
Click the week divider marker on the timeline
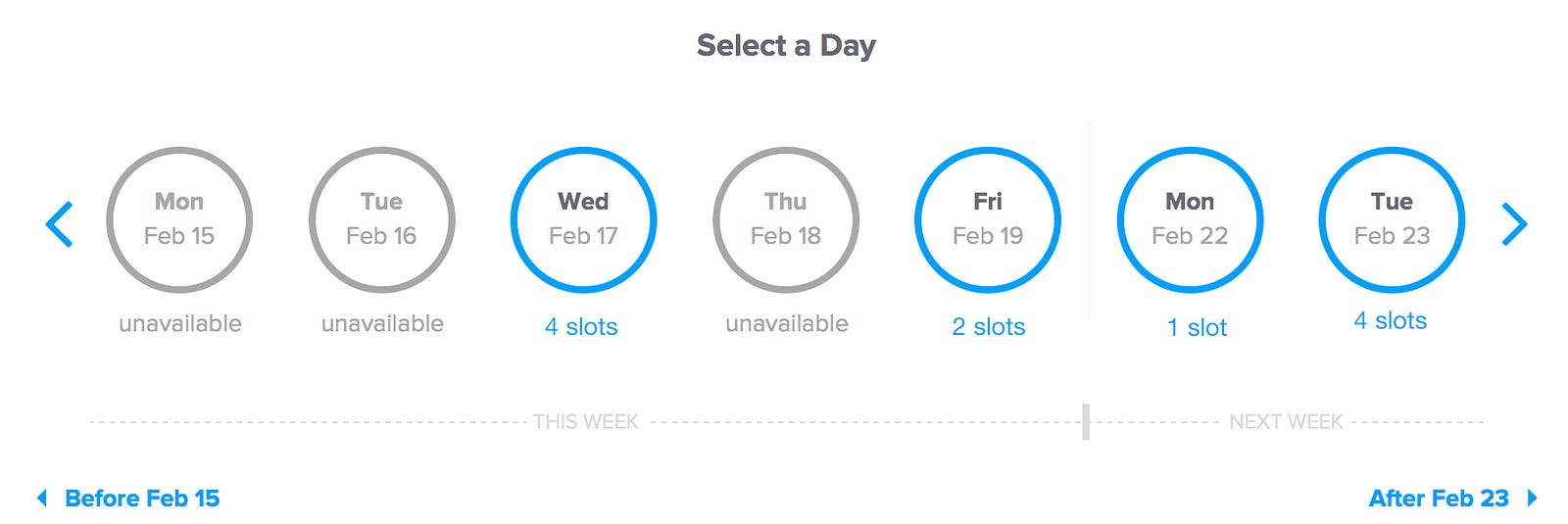1086,421
